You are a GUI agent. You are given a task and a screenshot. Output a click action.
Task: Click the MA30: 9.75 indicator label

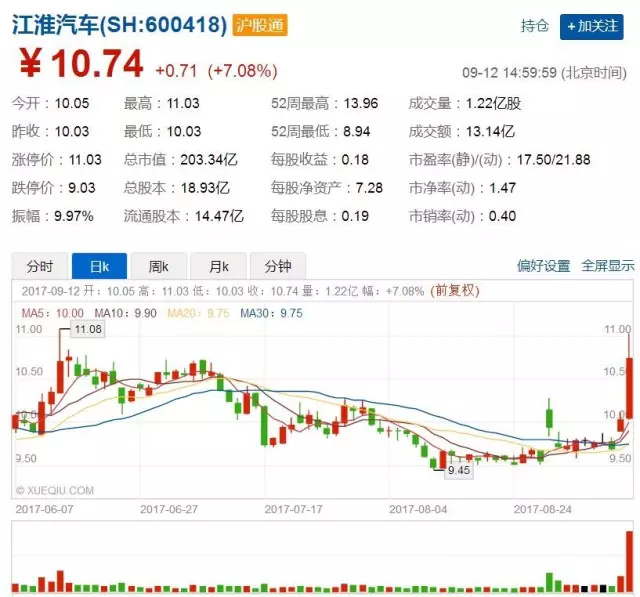(271, 313)
